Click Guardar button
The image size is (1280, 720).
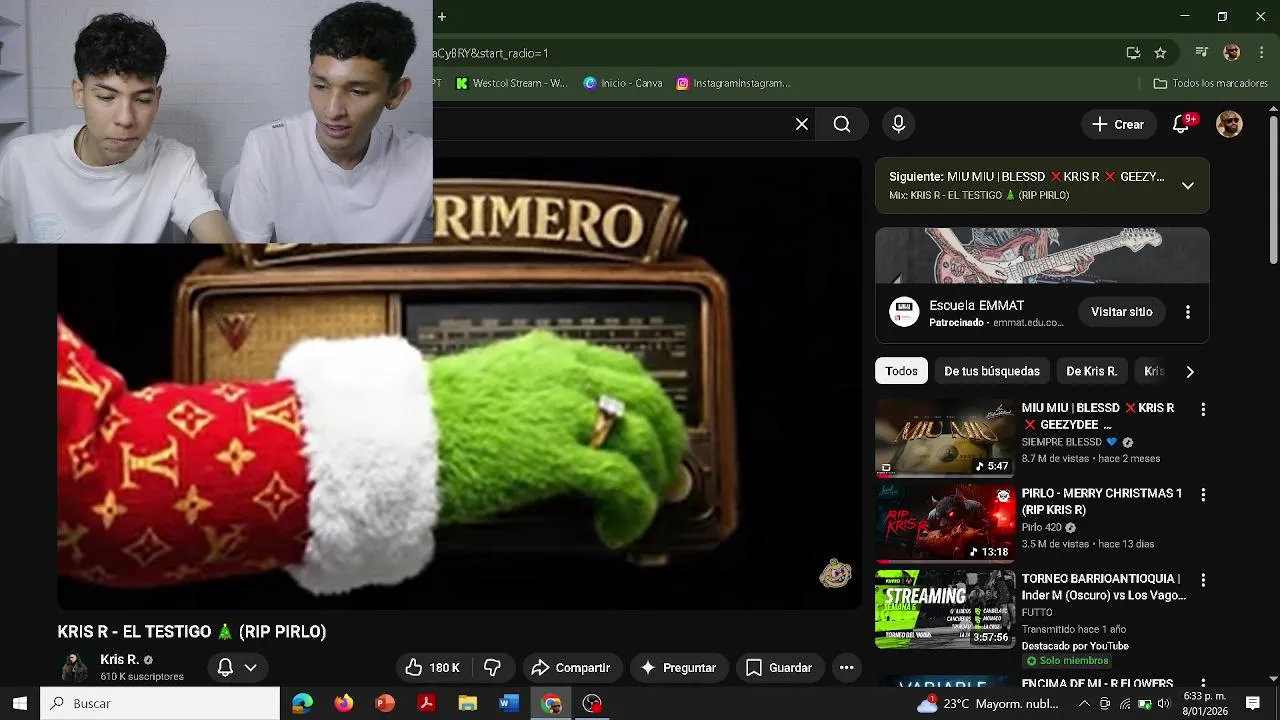[779, 668]
